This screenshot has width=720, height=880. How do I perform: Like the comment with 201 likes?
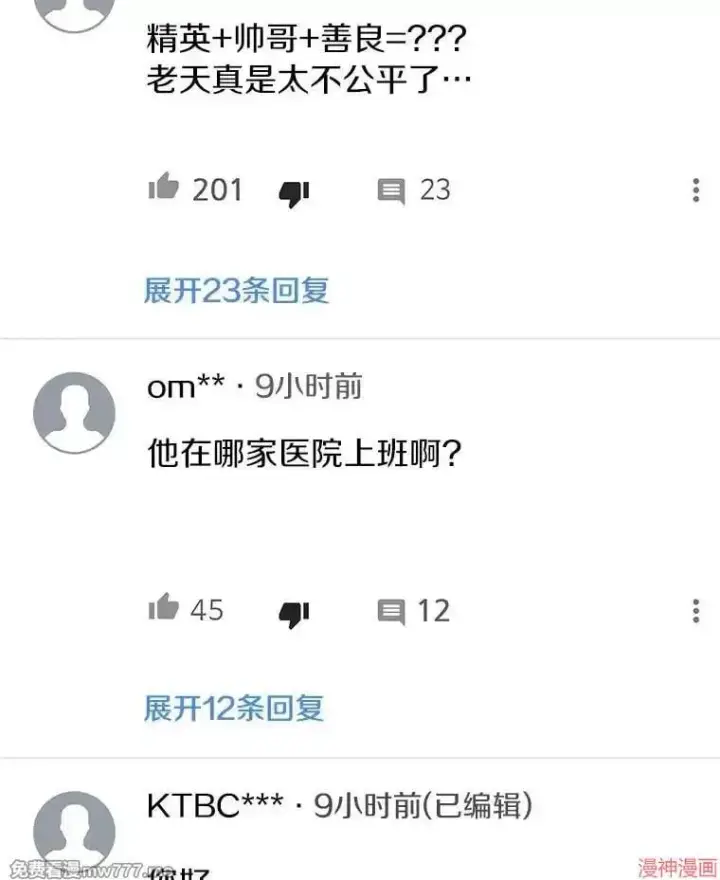point(163,187)
